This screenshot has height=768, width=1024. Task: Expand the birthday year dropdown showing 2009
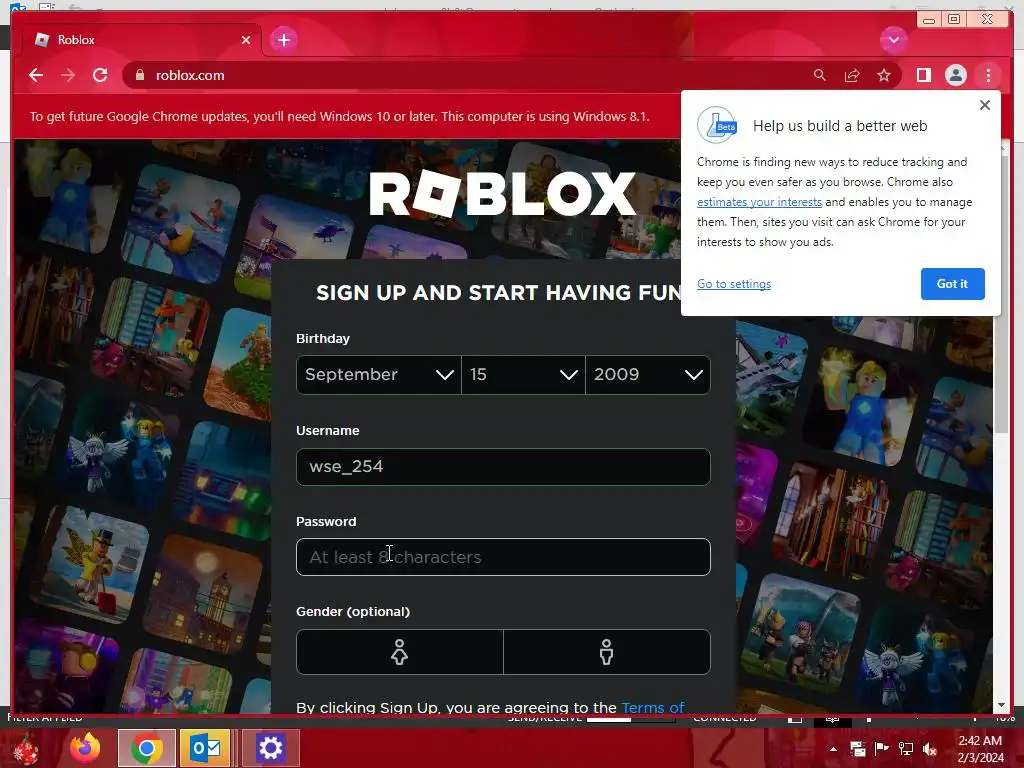click(x=648, y=375)
